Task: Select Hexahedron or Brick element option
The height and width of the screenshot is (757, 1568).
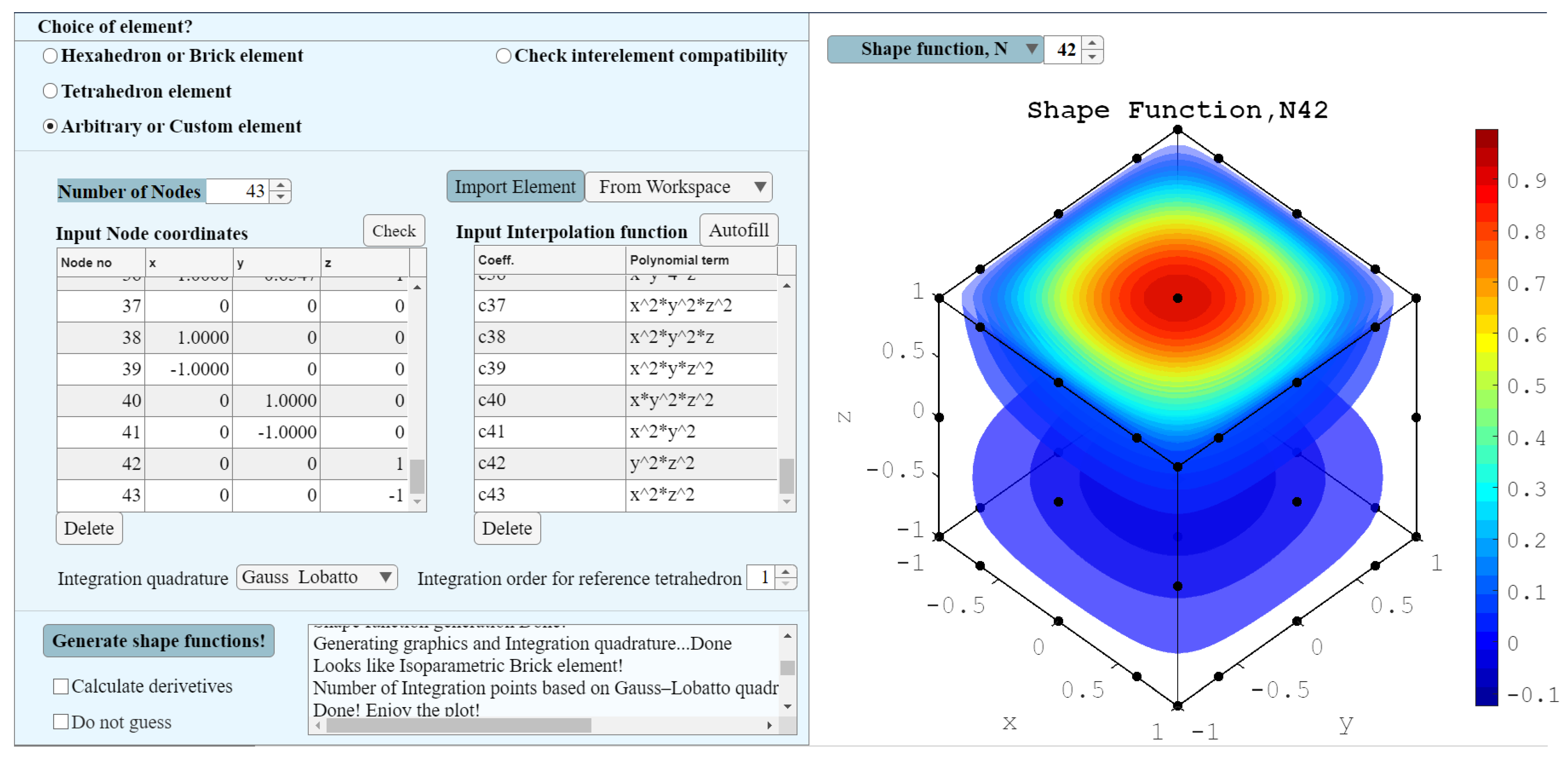Action: (51, 56)
